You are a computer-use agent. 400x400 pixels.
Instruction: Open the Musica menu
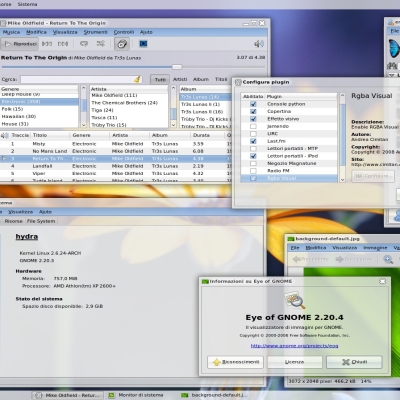point(11,32)
